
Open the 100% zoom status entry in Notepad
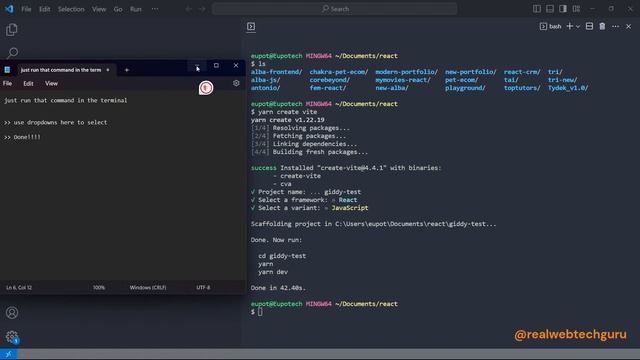click(99, 288)
